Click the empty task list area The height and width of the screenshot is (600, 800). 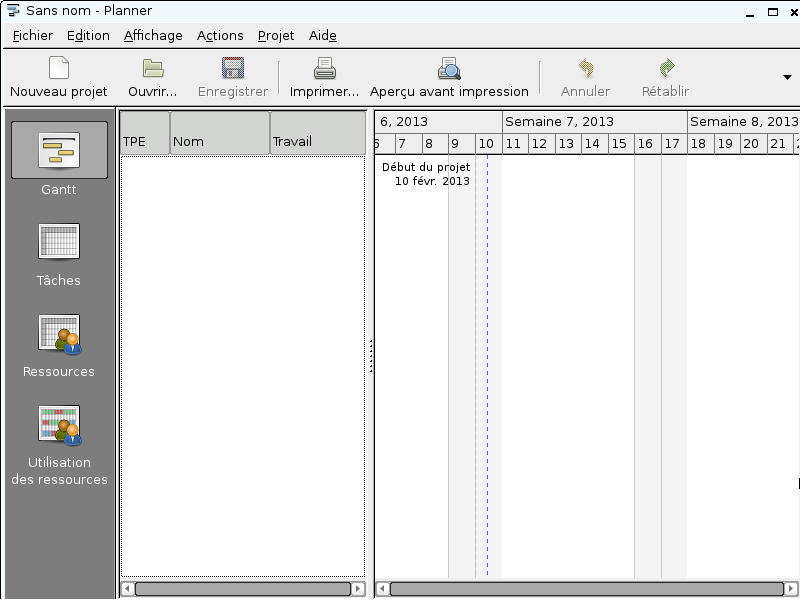point(243,366)
